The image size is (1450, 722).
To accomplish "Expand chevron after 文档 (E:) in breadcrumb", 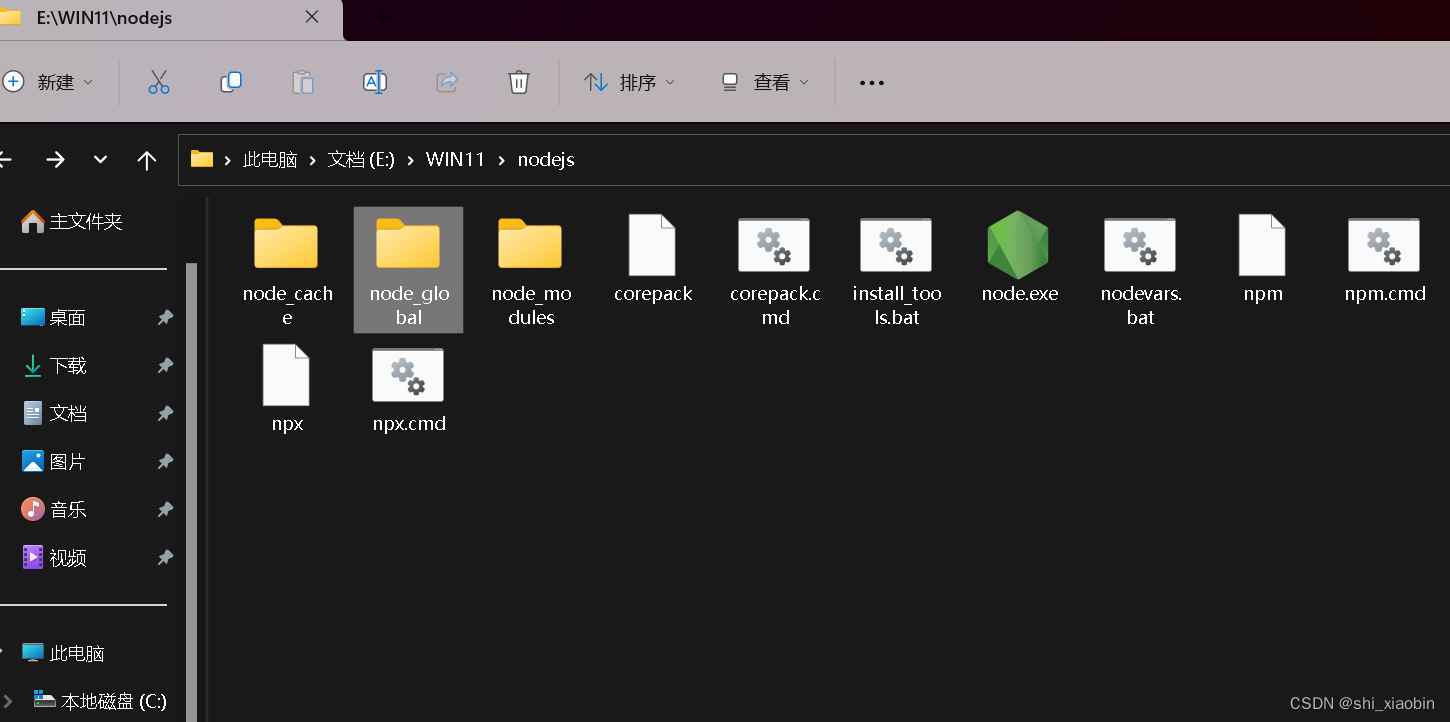I will [411, 160].
